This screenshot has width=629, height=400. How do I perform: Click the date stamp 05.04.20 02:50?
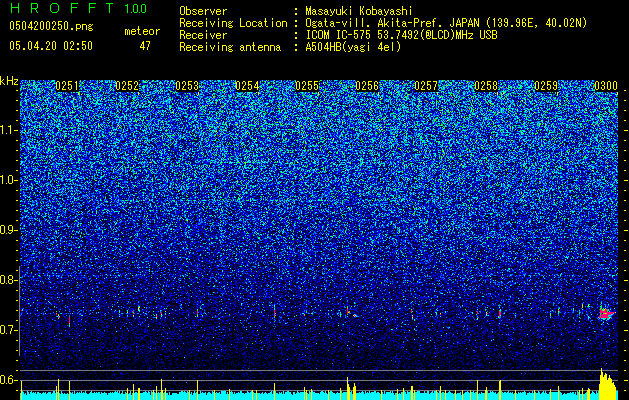(x=51, y=46)
